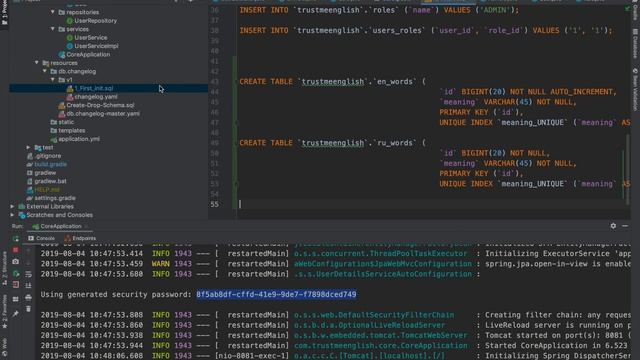Image resolution: width=640 pixels, height=360 pixels.
Task: Expand External Libraries node
Action: (12, 207)
